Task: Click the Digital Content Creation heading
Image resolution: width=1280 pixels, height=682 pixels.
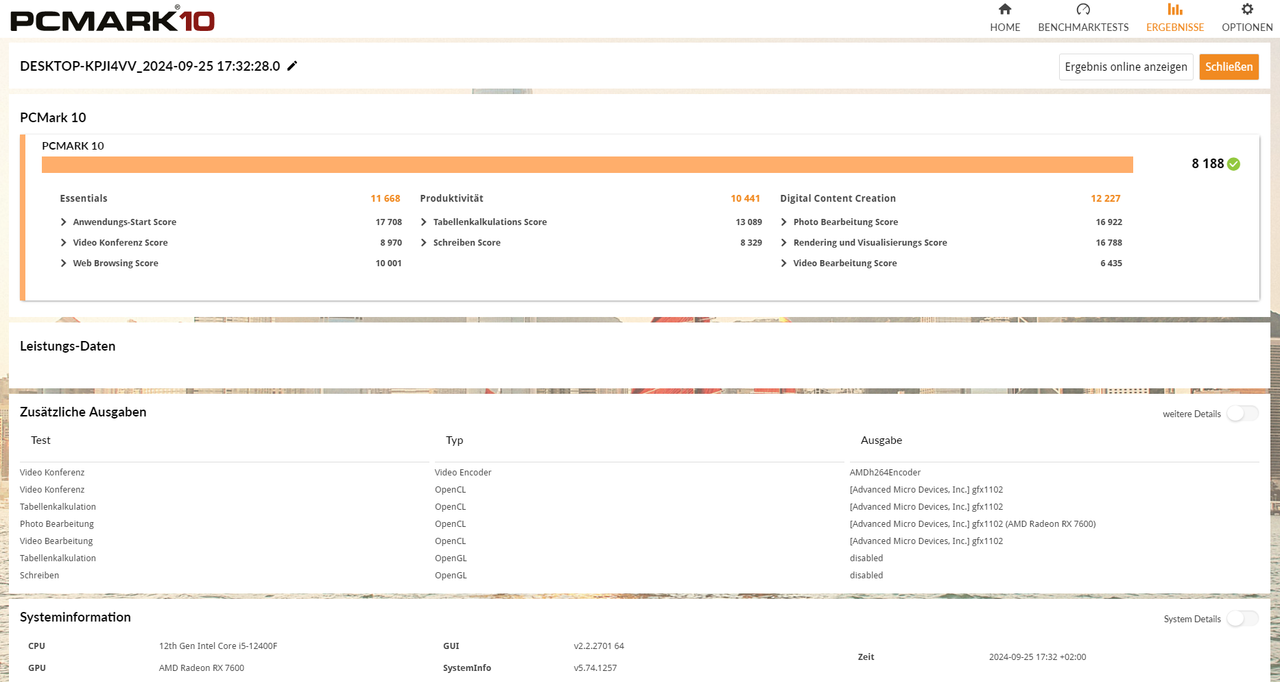Action: click(x=838, y=198)
